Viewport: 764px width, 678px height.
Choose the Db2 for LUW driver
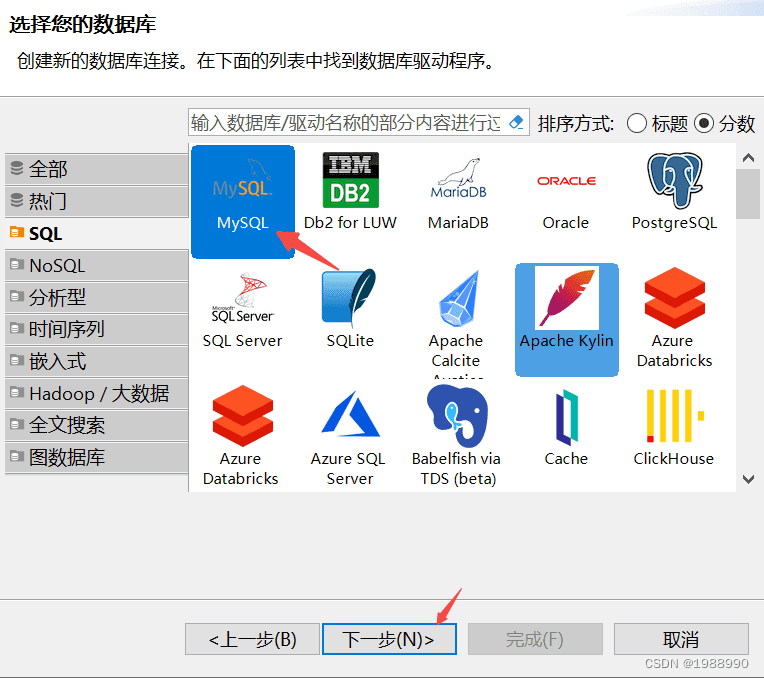pos(350,192)
